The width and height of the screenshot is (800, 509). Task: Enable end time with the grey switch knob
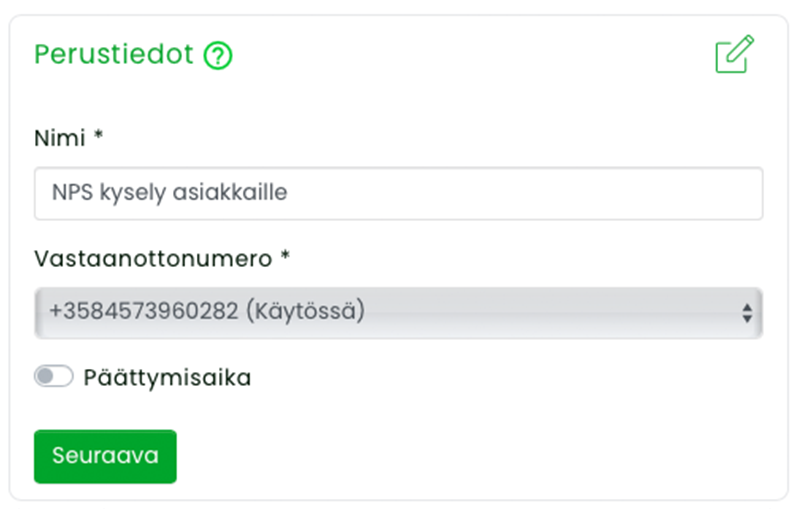click(x=46, y=376)
